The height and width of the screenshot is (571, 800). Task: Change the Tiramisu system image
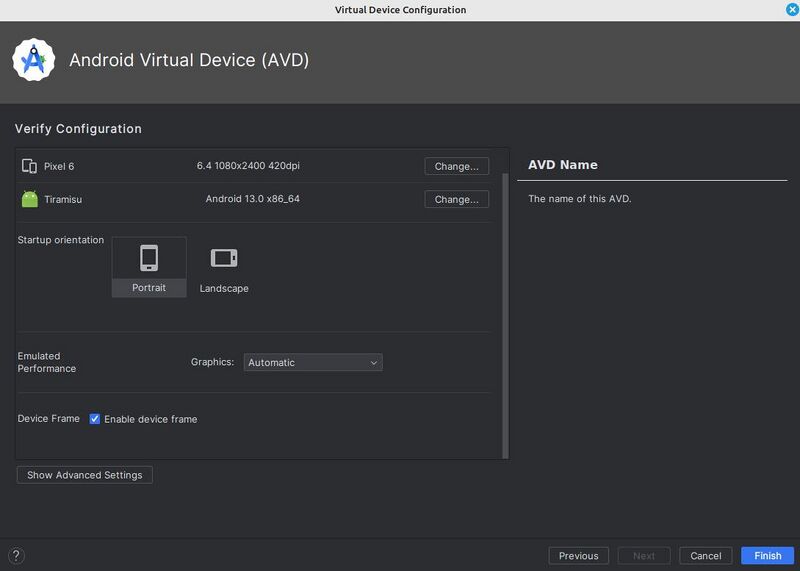tap(456, 200)
